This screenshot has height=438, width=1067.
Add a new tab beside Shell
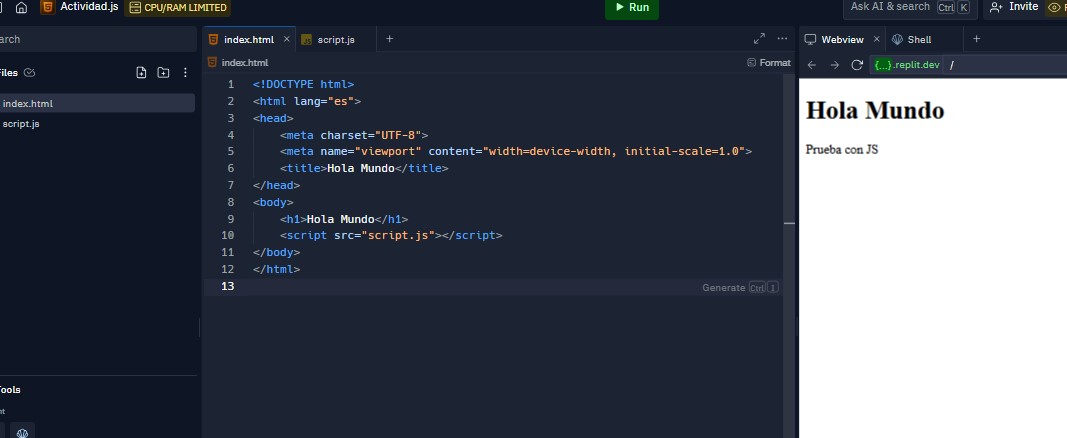pos(976,39)
